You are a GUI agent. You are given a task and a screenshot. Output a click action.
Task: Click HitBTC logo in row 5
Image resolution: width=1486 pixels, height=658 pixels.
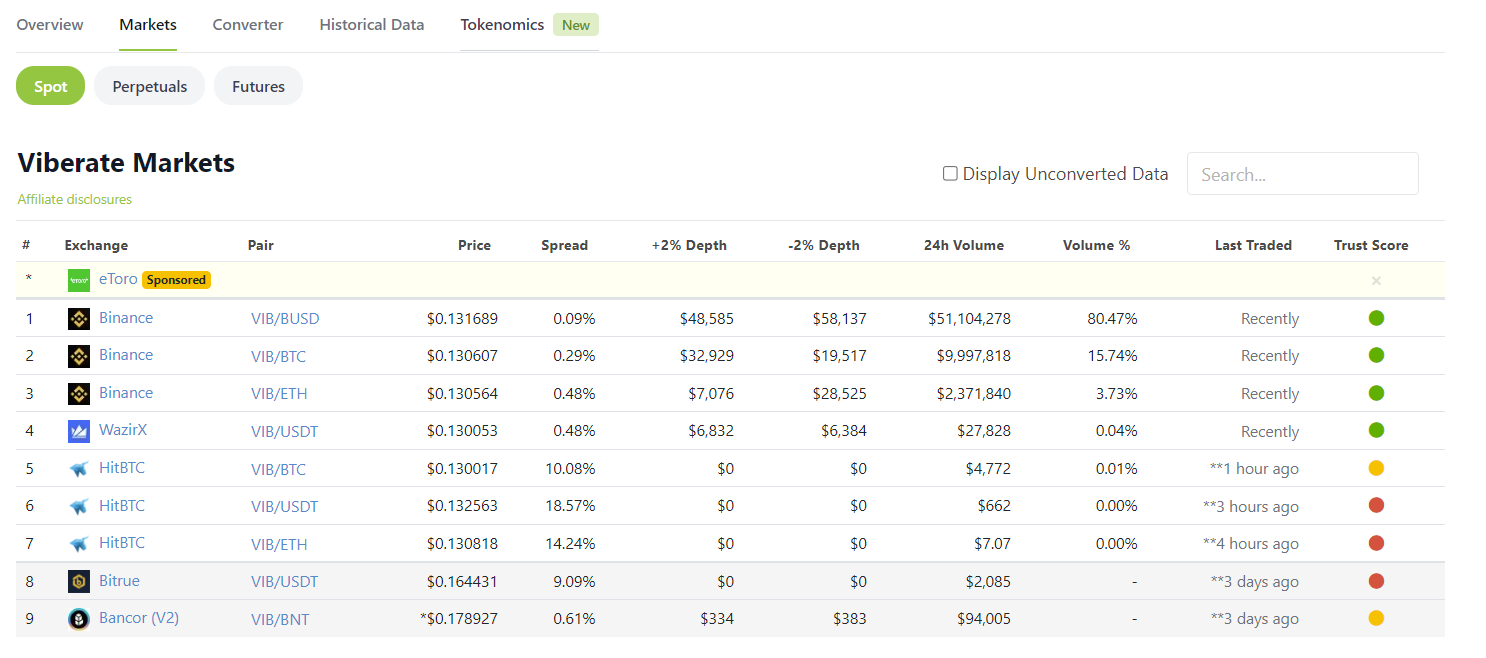tap(79, 469)
